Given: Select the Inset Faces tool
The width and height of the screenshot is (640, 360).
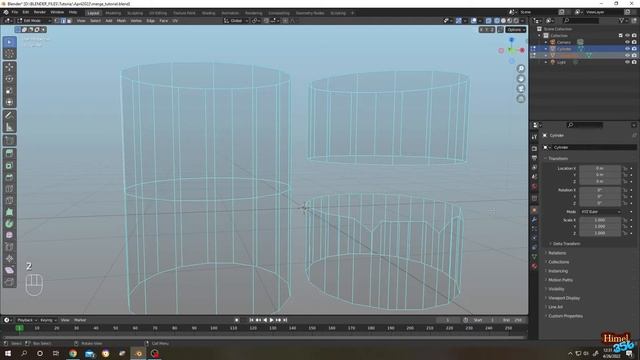Looking at the screenshot, I should tap(9, 166).
